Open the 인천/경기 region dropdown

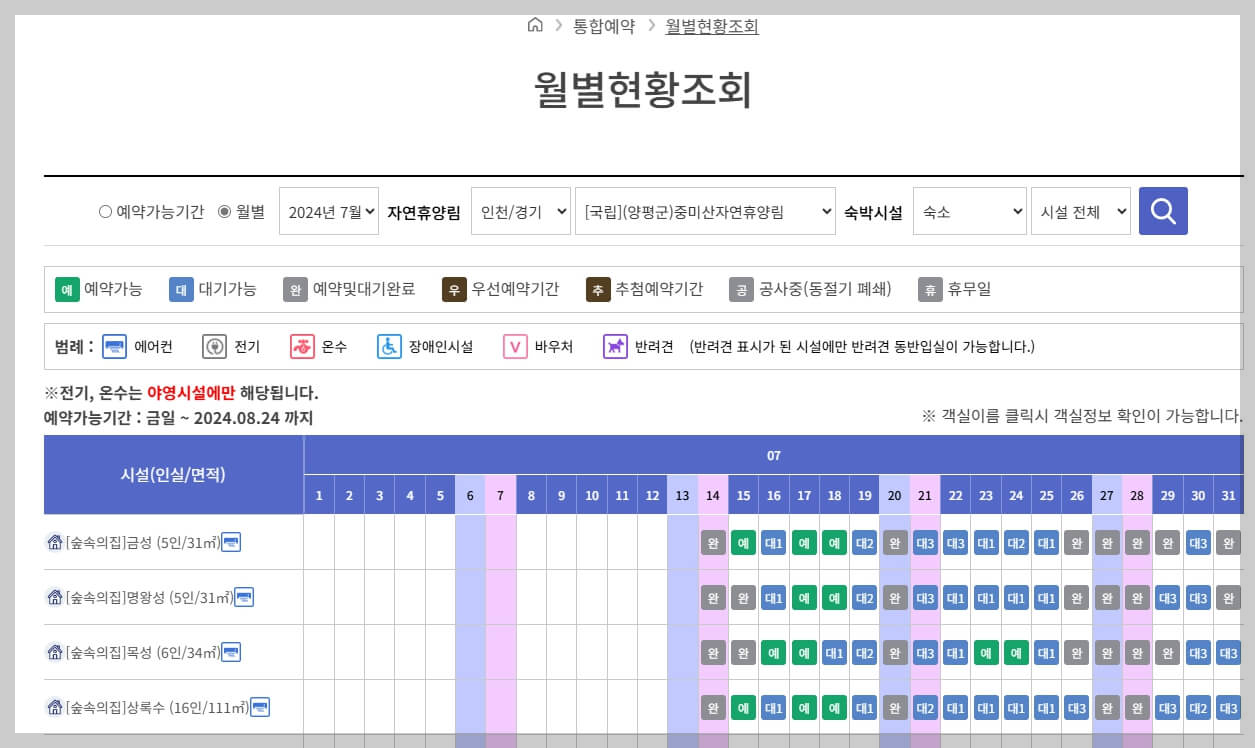pyautogui.click(x=520, y=211)
